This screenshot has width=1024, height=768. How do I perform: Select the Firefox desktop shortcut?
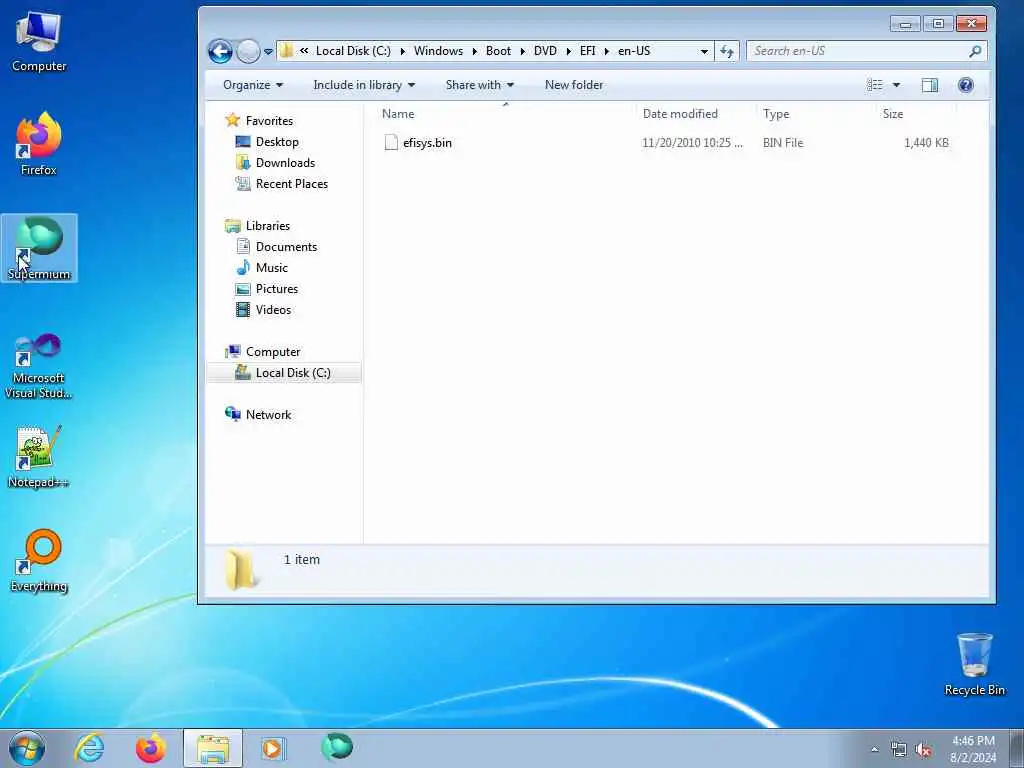(39, 145)
